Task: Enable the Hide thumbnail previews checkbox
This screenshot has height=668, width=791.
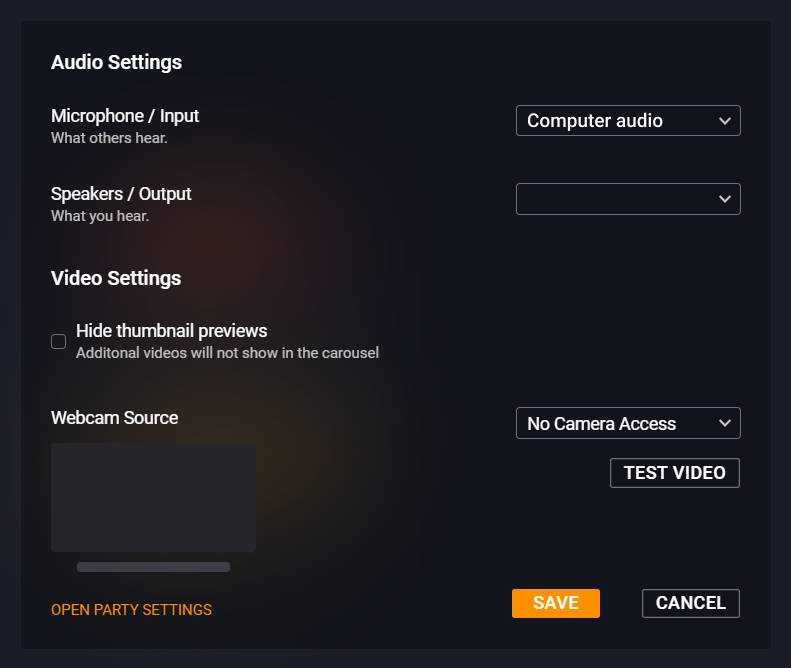Action: [x=59, y=342]
